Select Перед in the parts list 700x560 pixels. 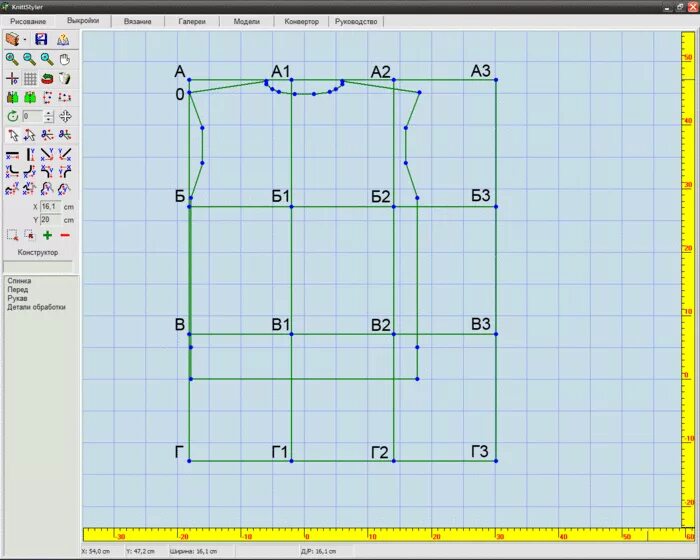pos(17,289)
